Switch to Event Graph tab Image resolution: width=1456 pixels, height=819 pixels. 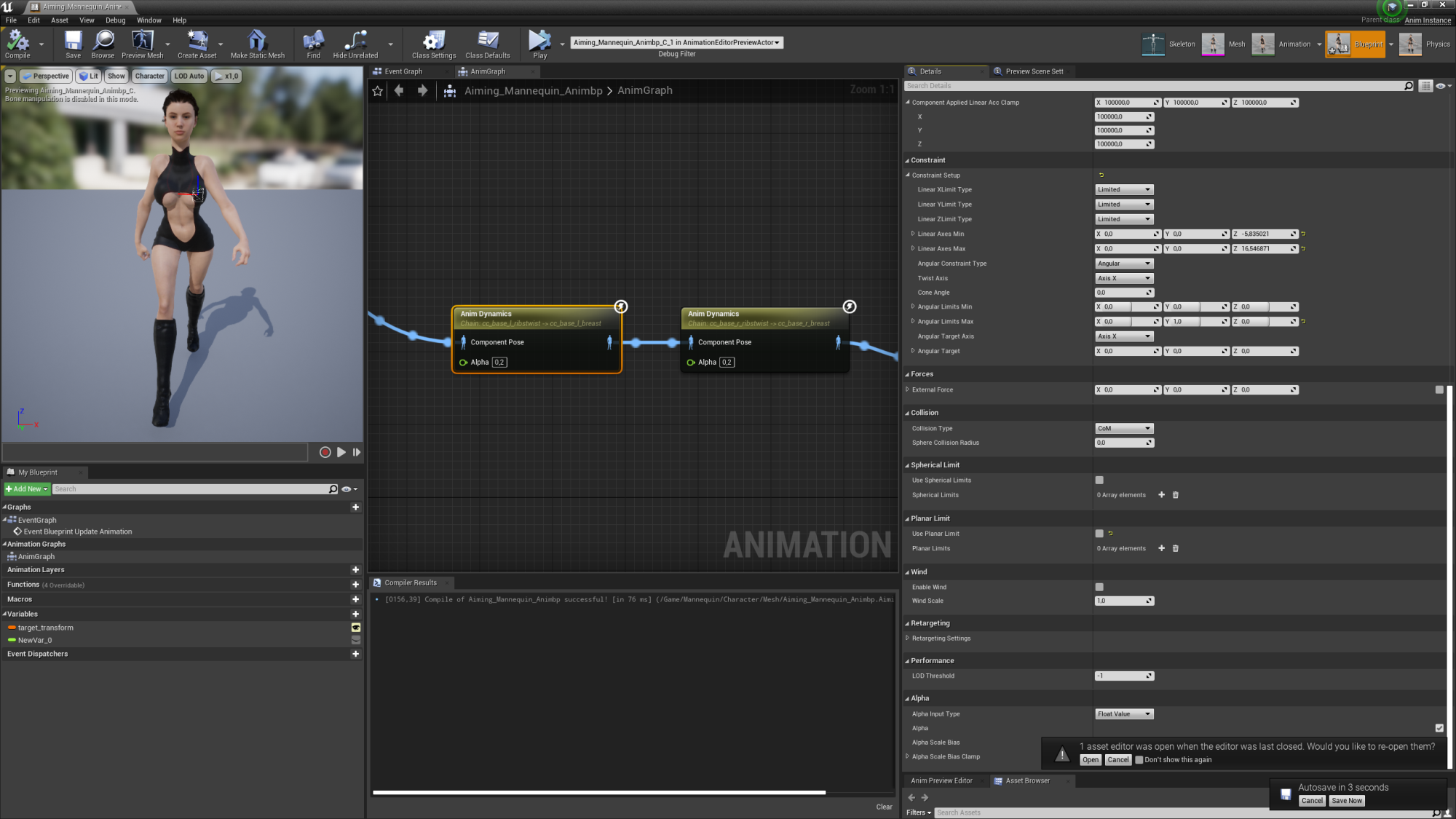coord(403,71)
